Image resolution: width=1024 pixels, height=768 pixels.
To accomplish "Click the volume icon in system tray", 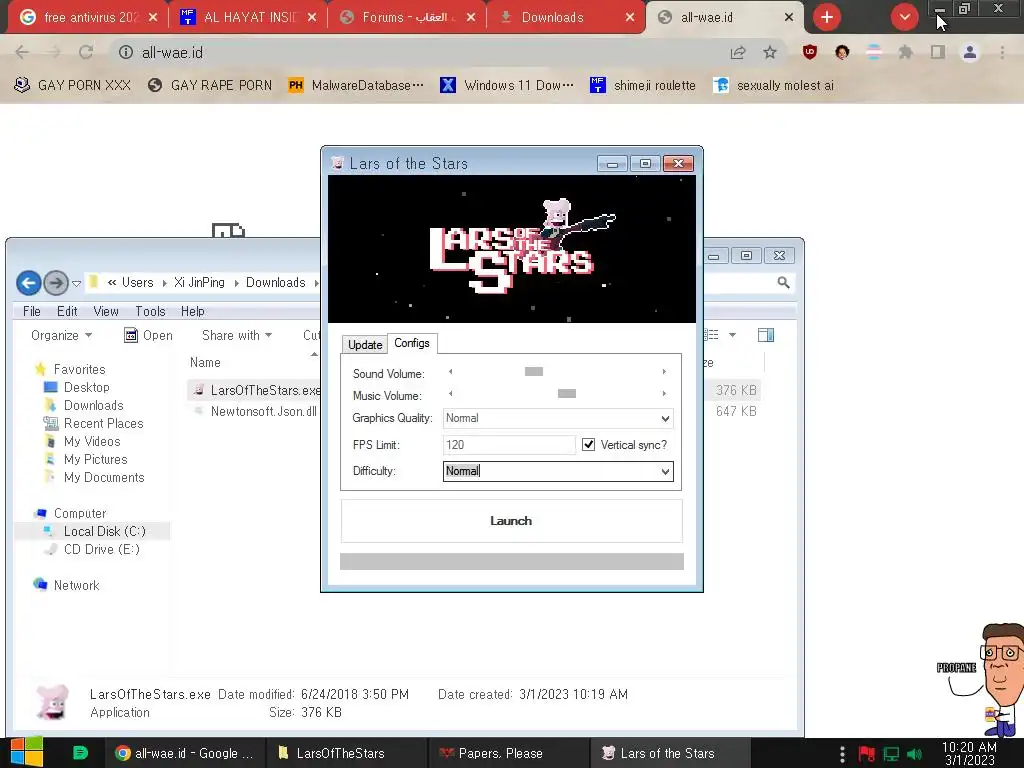I will coord(915,754).
